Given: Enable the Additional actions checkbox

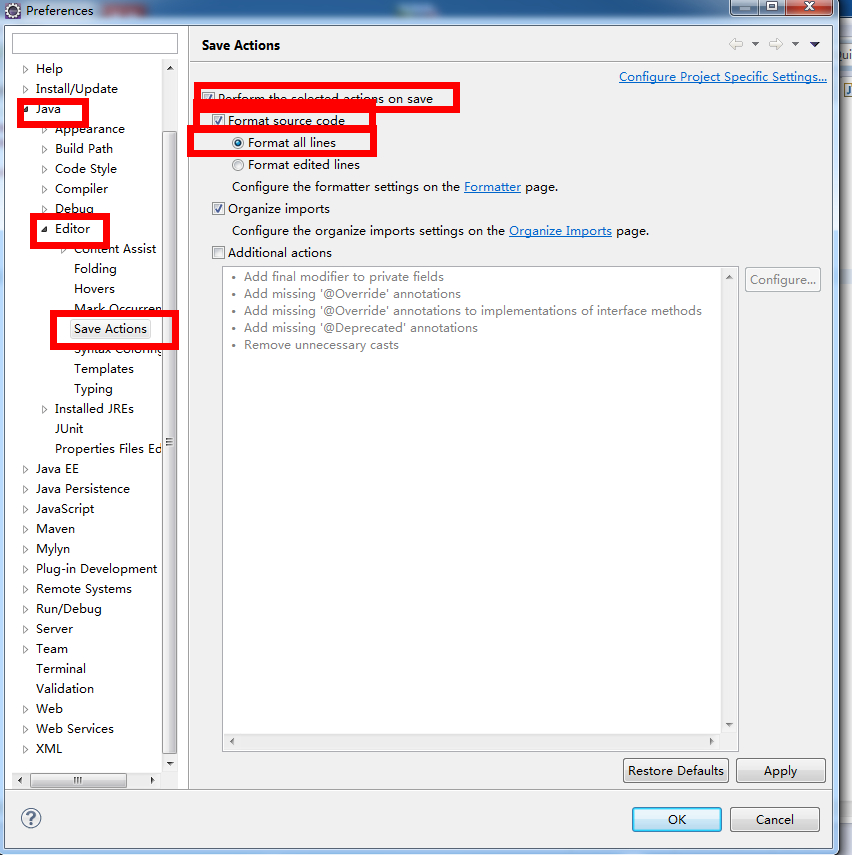Looking at the screenshot, I should pyautogui.click(x=218, y=253).
